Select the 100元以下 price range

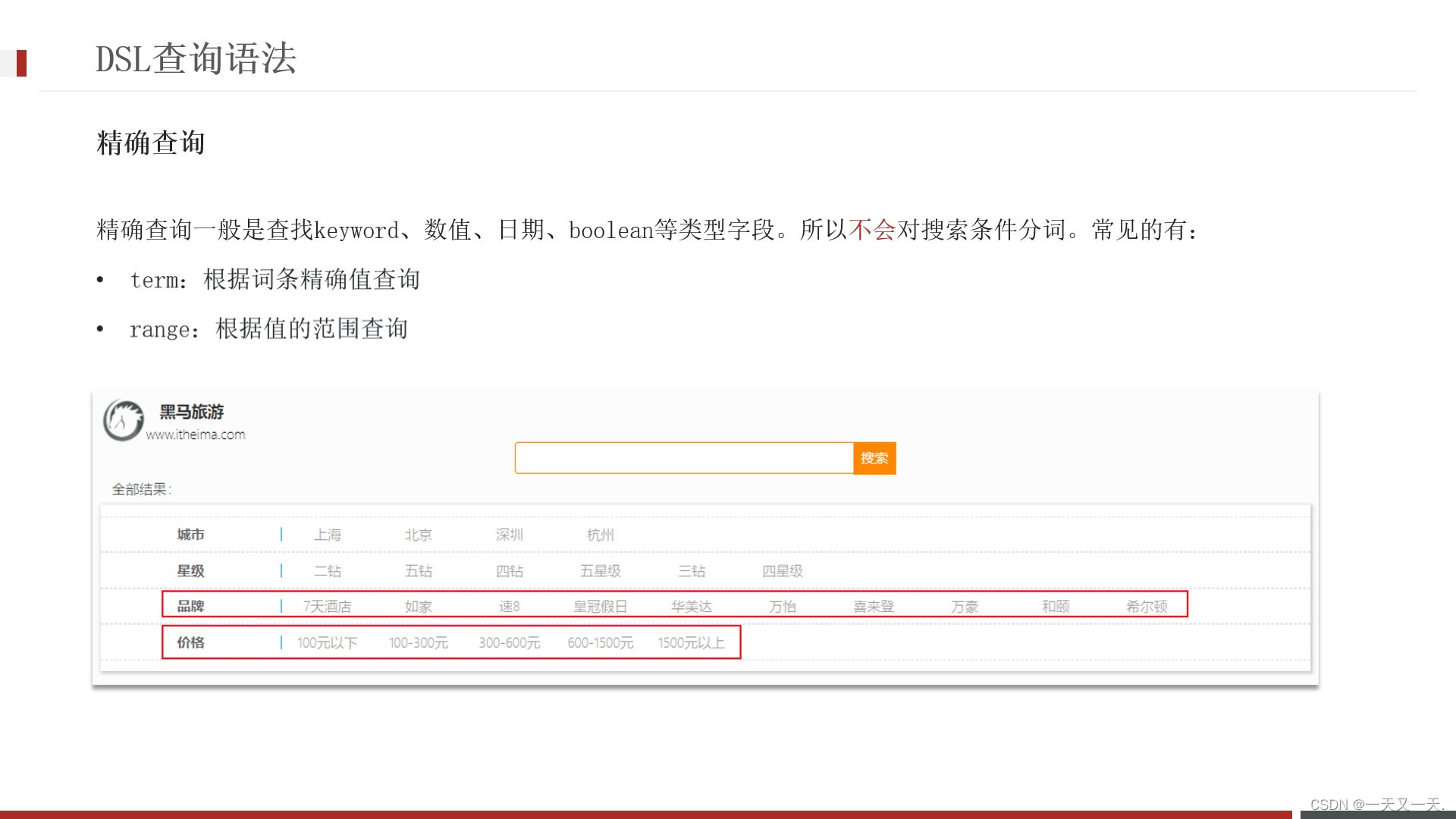point(326,642)
